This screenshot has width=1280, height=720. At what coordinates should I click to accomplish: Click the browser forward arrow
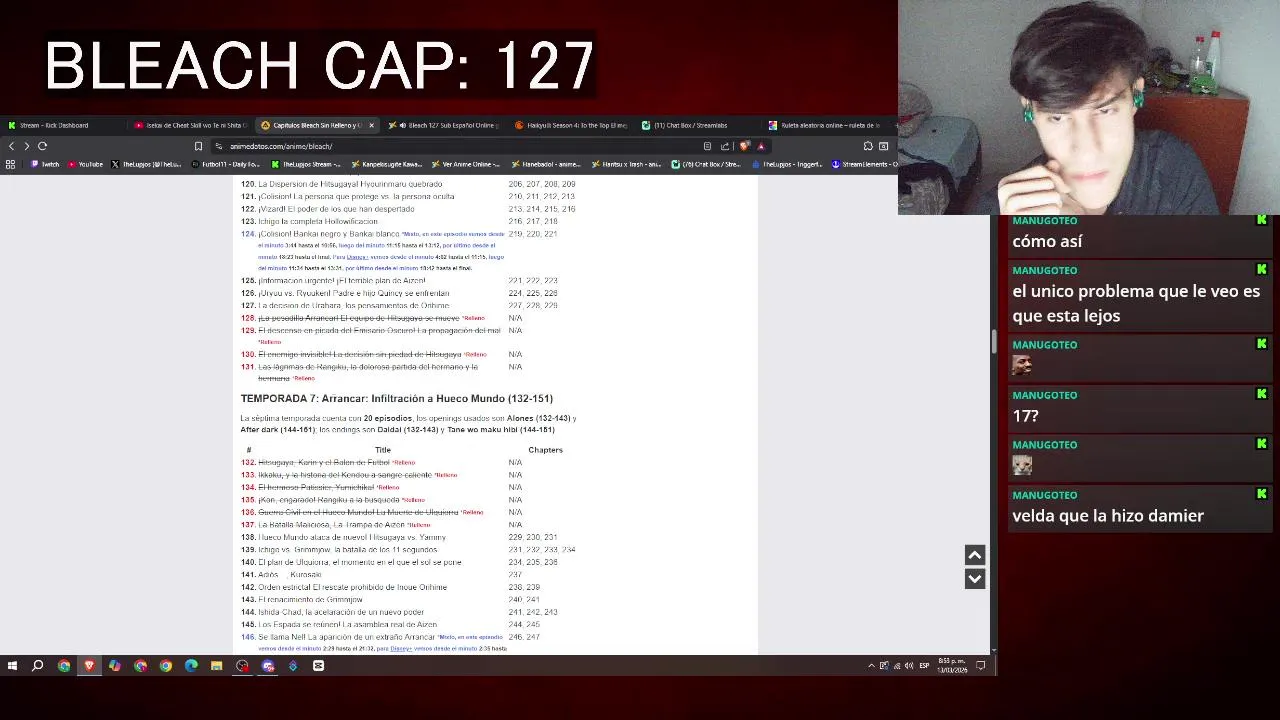click(26, 146)
